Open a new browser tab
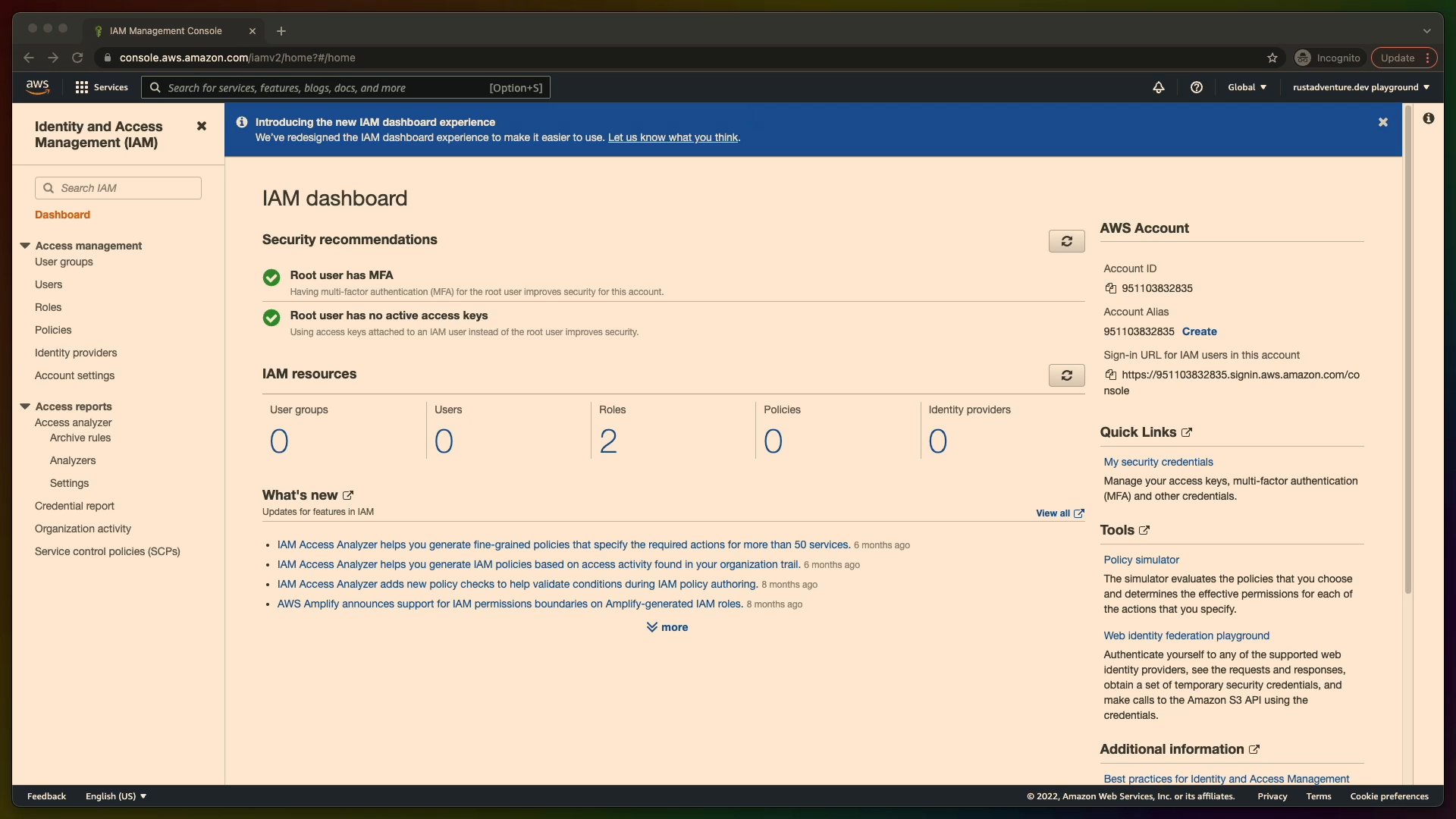The width and height of the screenshot is (1456, 819). pos(281,31)
